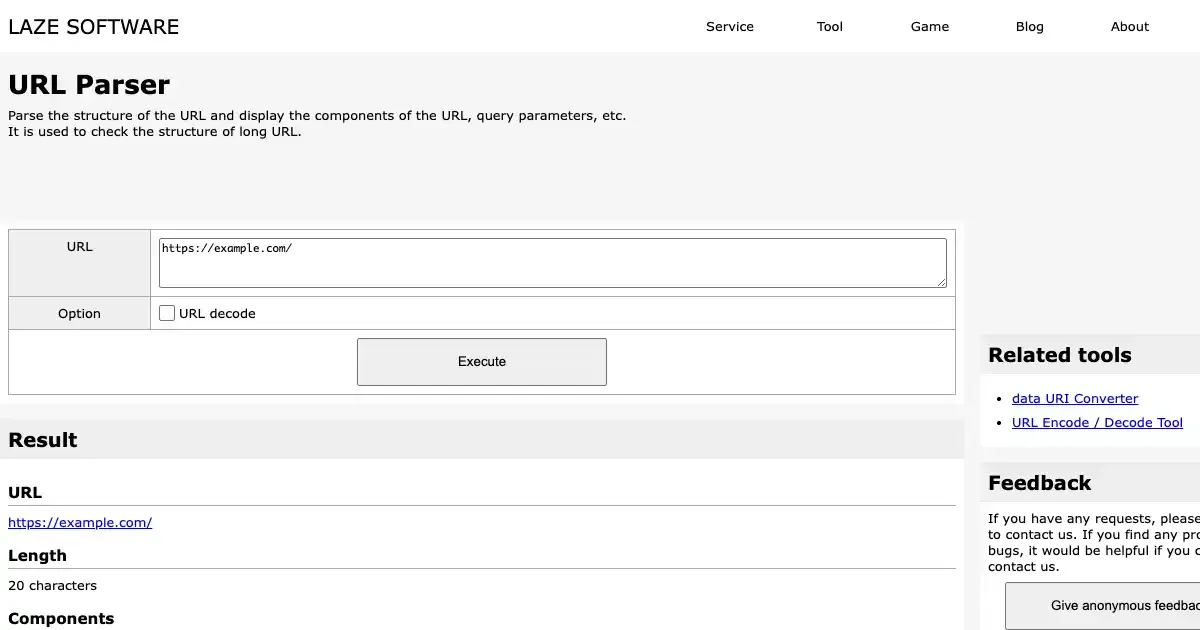Image resolution: width=1200 pixels, height=630 pixels.
Task: Focus the URL input text area
Action: 552,263
